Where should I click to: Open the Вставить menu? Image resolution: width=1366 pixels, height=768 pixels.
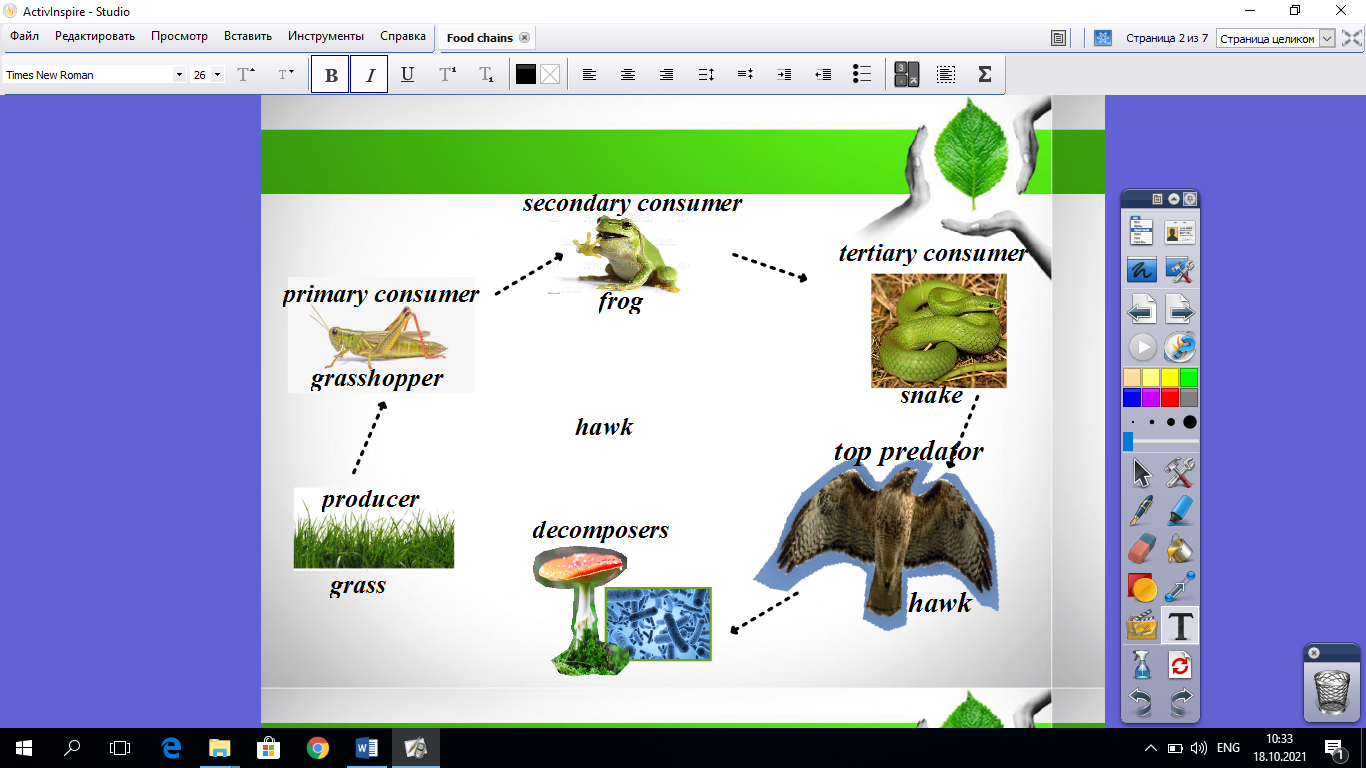(x=248, y=36)
